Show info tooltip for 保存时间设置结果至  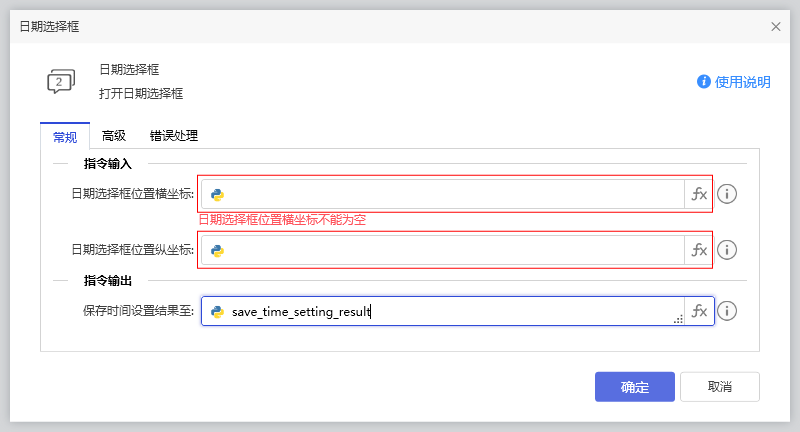pos(728,311)
